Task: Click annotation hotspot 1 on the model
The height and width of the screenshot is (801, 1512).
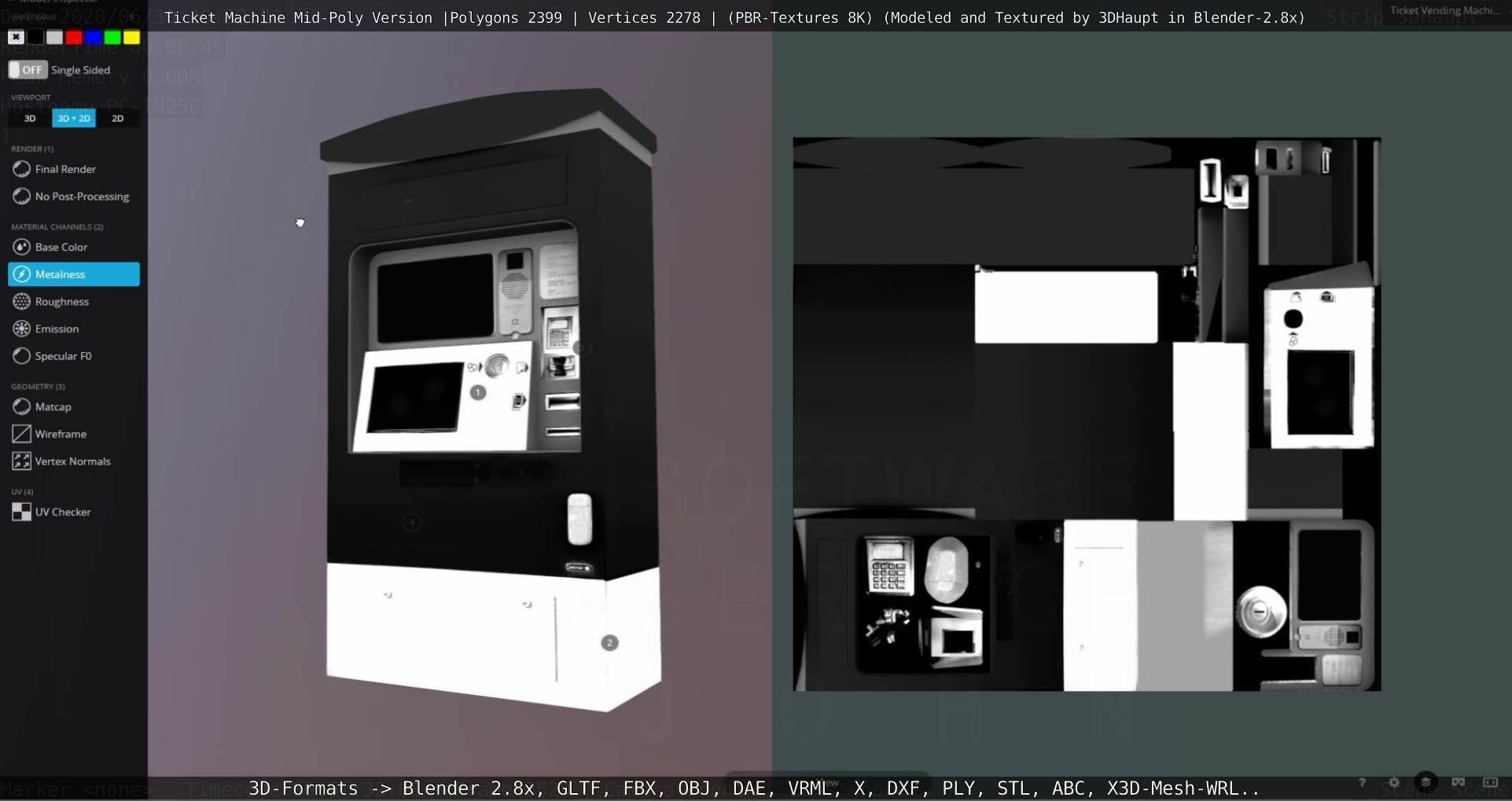Action: (x=478, y=392)
